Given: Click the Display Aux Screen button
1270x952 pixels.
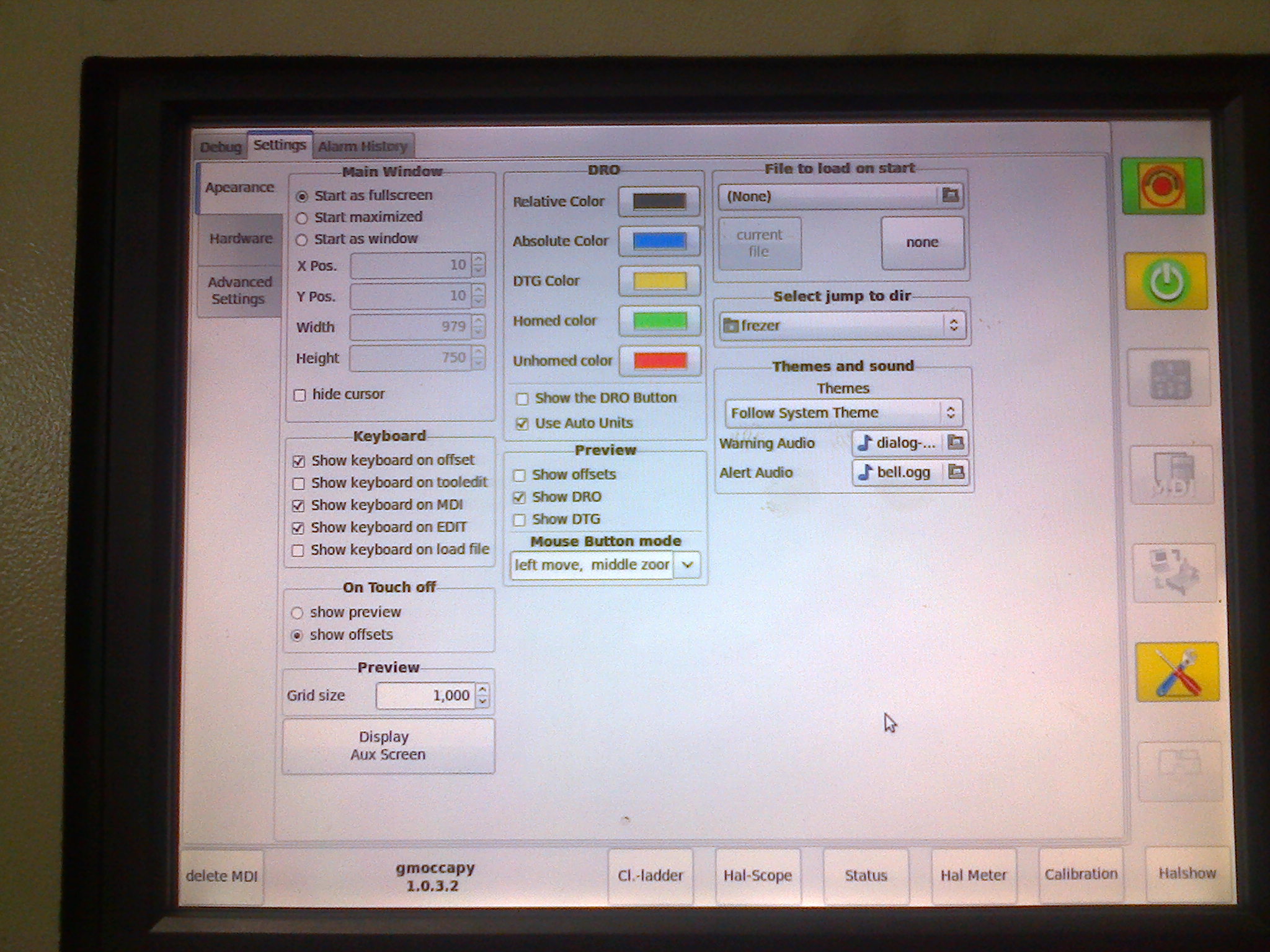Looking at the screenshot, I should pos(388,746).
